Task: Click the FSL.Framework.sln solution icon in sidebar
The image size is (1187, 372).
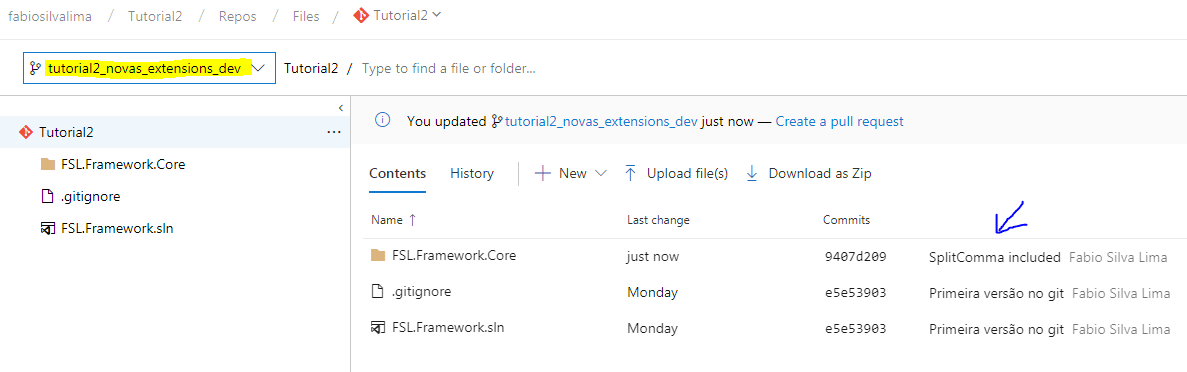Action: coord(48,228)
